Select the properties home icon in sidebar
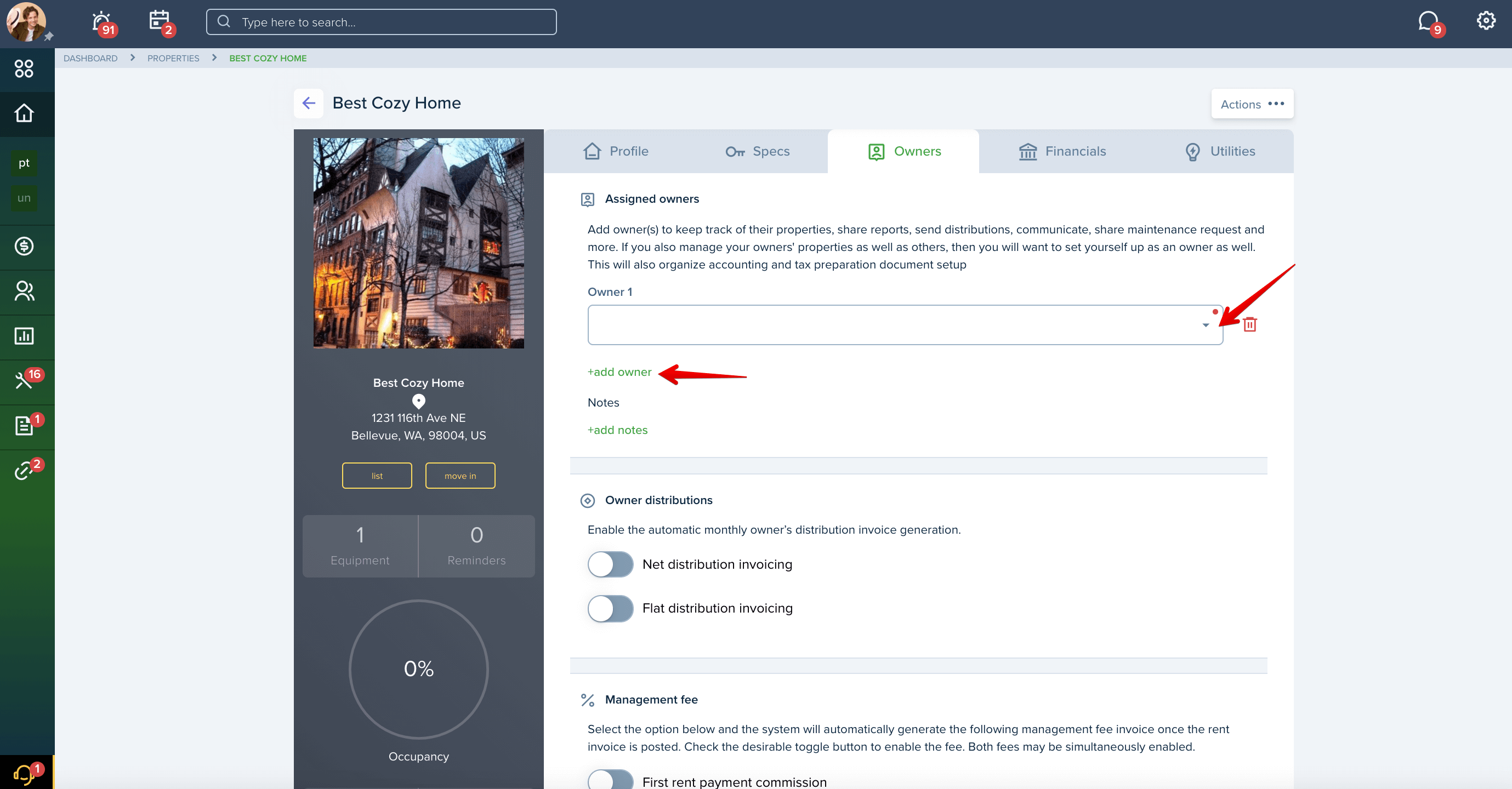 click(x=24, y=113)
